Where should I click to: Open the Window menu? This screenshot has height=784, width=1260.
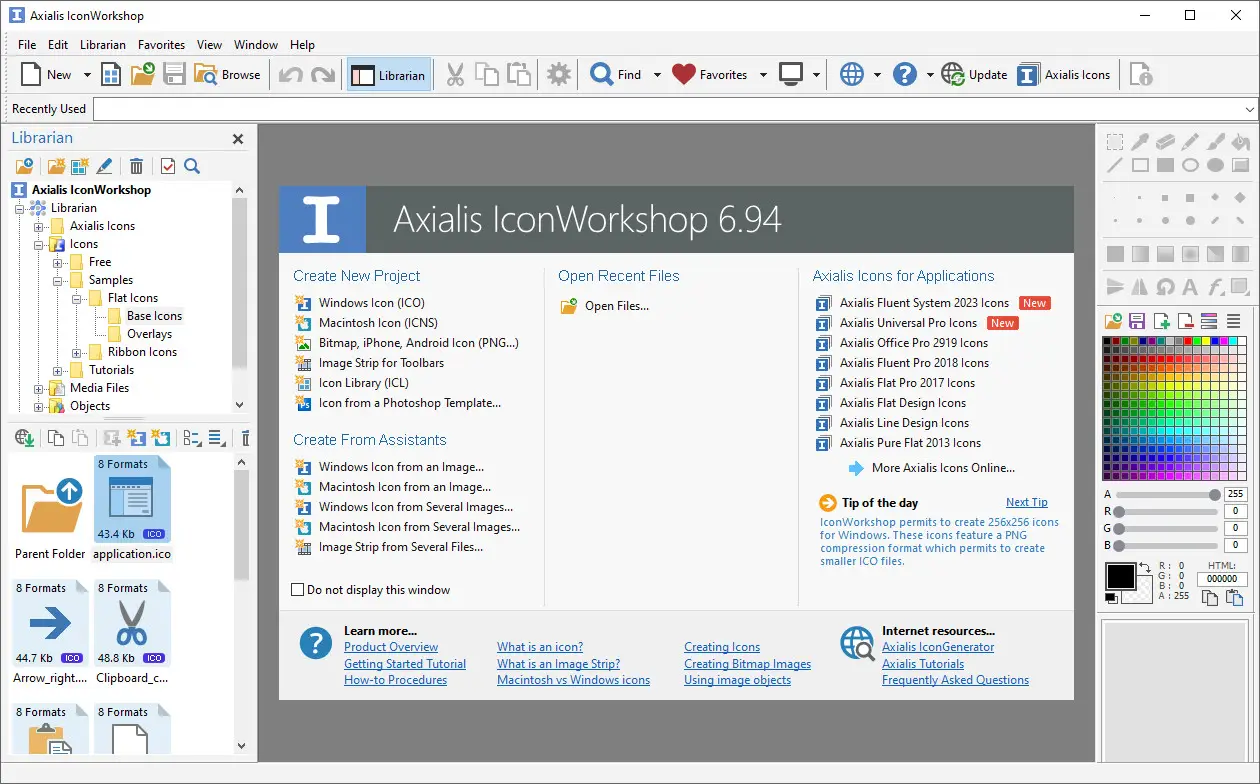pos(256,45)
